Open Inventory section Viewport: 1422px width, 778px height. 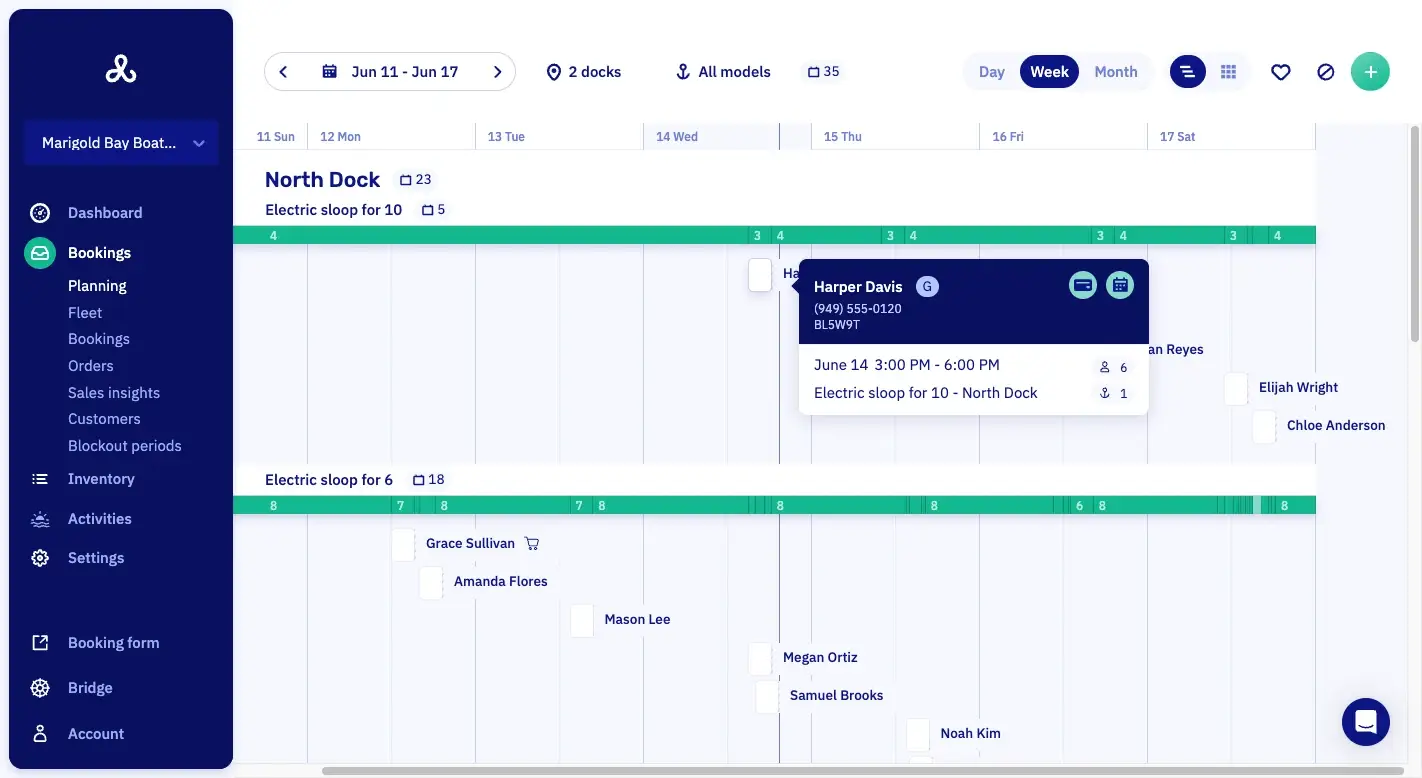[x=101, y=479]
